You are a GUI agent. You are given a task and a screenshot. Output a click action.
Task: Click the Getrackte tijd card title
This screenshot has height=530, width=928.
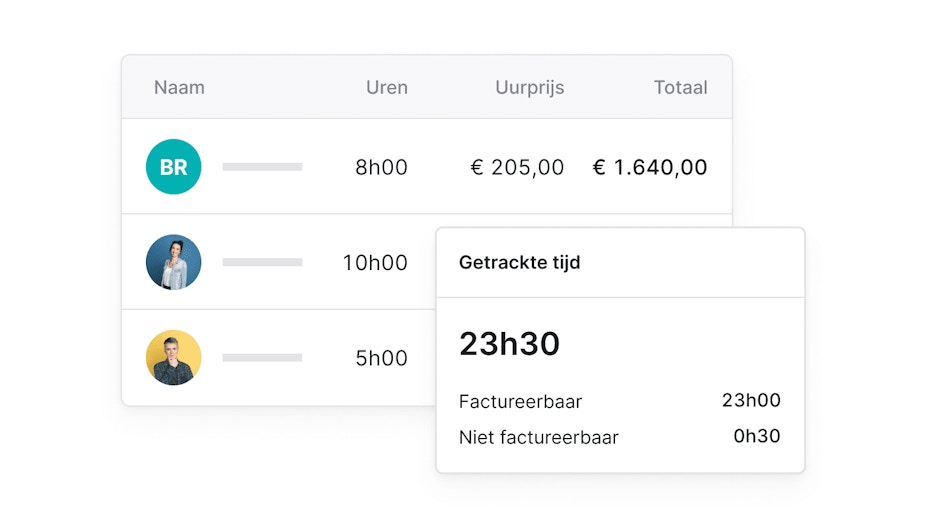coord(519,263)
